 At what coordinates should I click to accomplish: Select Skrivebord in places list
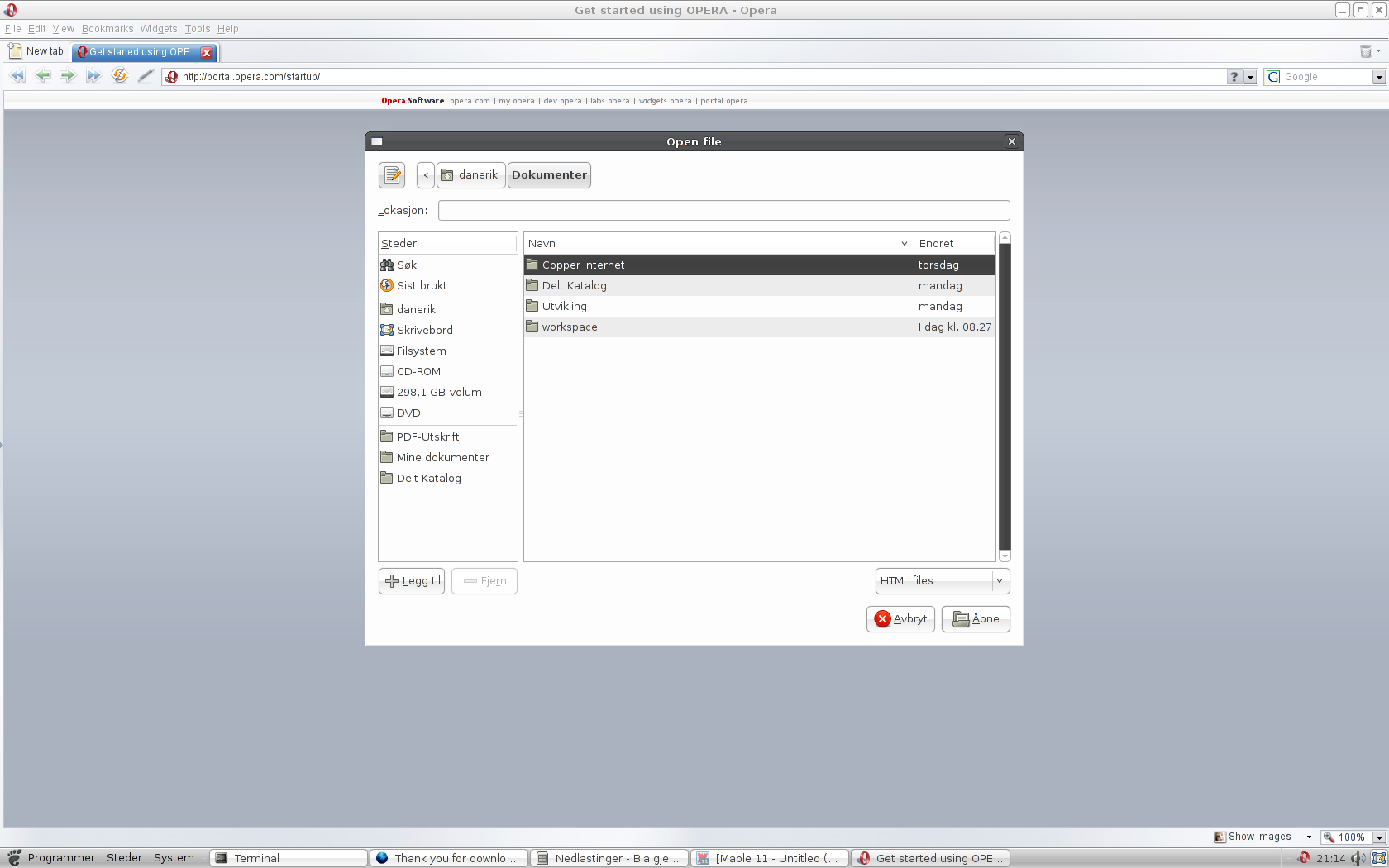[x=447, y=330]
